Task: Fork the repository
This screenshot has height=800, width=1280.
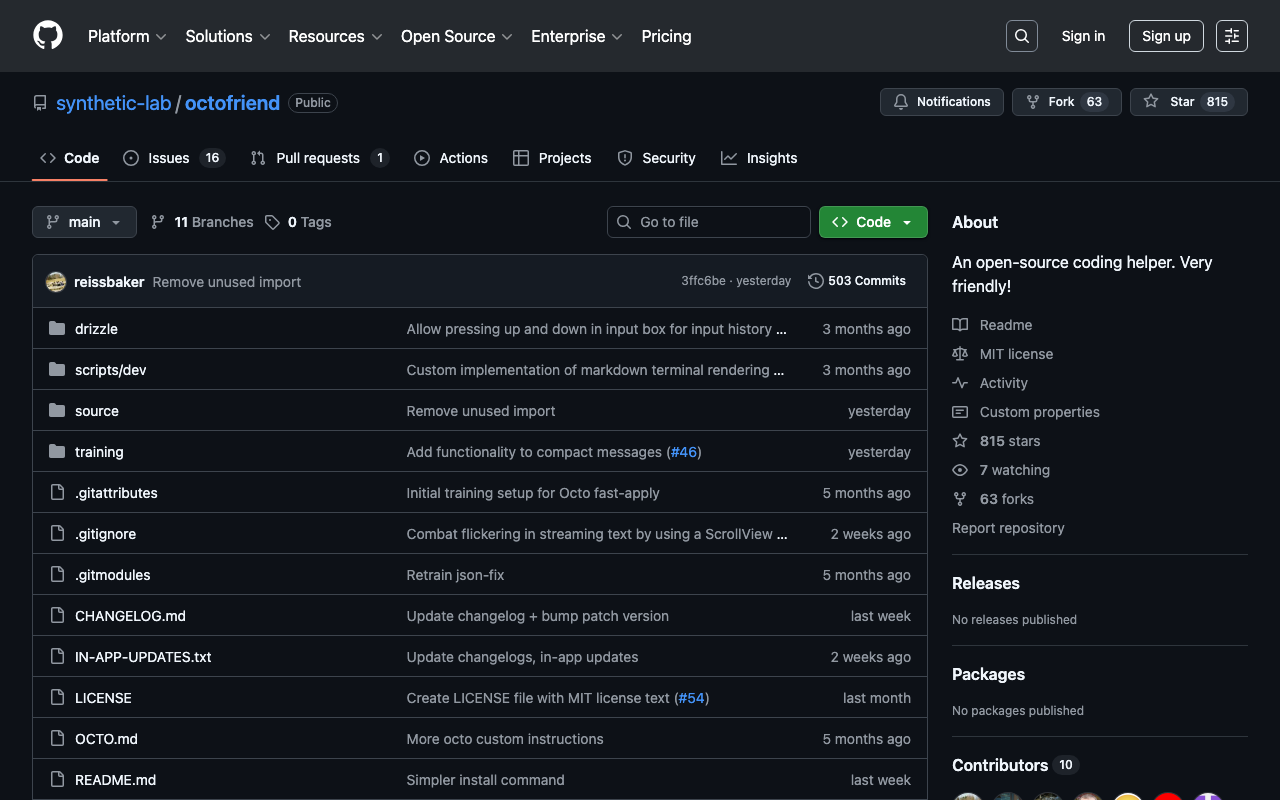Action: tap(1050, 102)
